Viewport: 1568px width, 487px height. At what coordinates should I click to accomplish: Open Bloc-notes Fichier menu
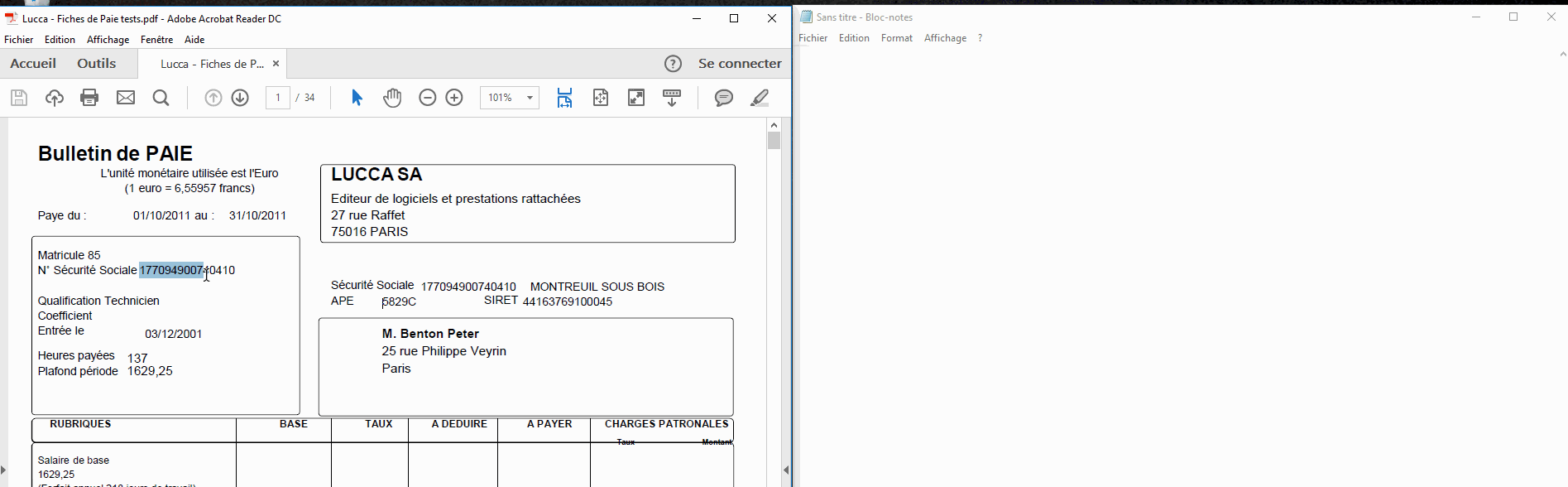tap(813, 38)
